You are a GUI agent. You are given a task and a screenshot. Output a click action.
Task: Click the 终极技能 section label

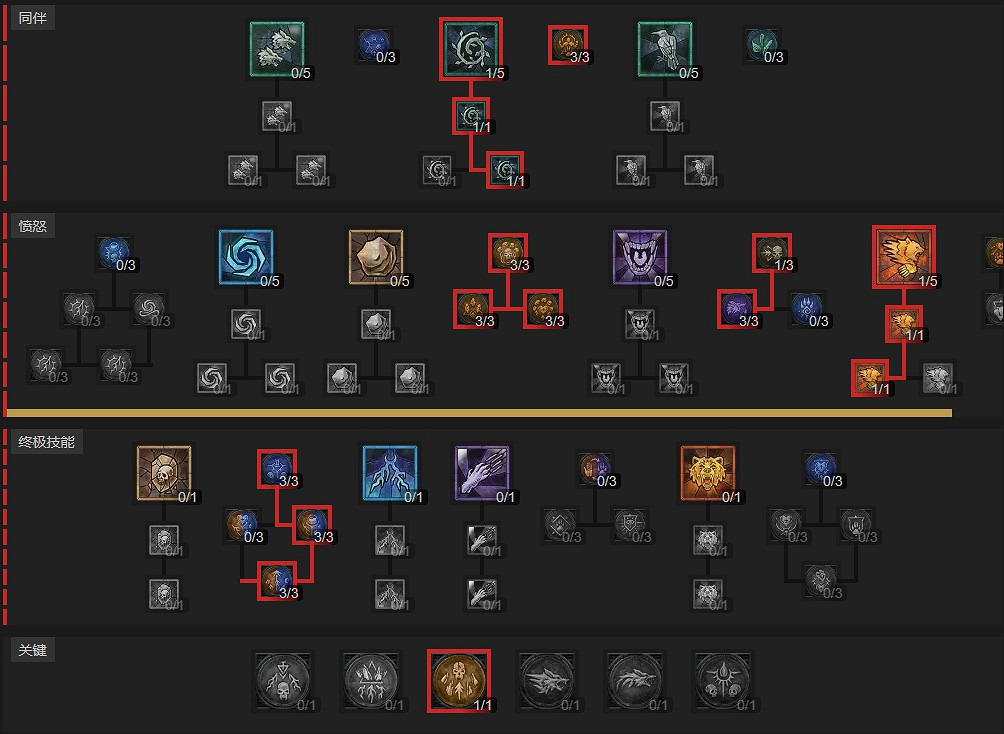tap(47, 442)
